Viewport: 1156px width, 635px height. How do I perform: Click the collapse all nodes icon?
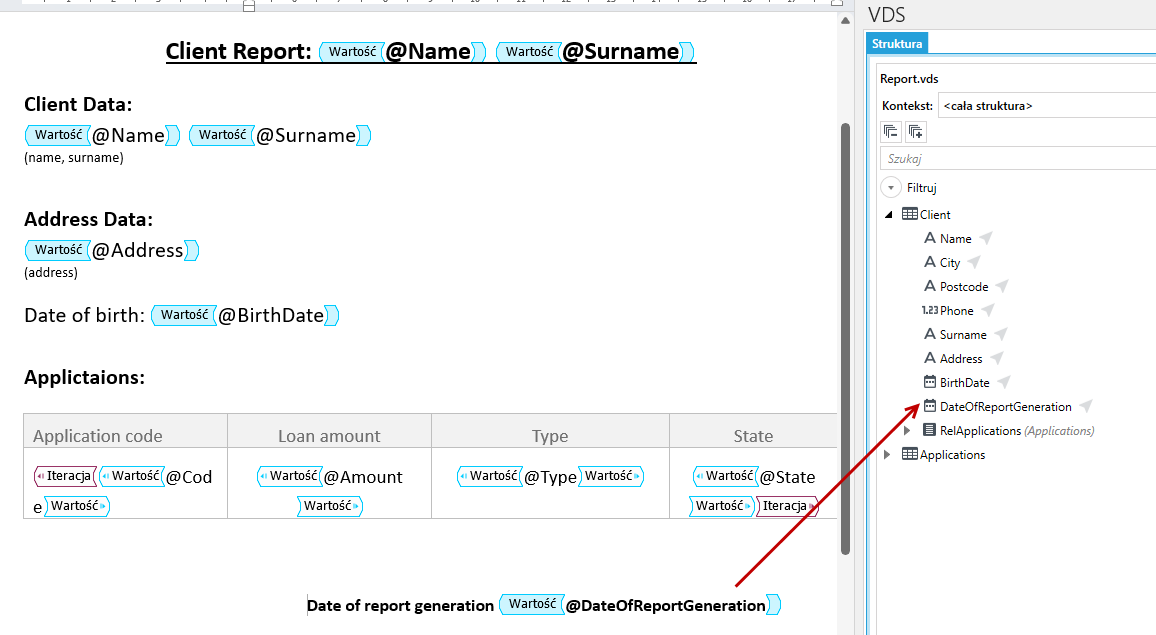coord(891,132)
